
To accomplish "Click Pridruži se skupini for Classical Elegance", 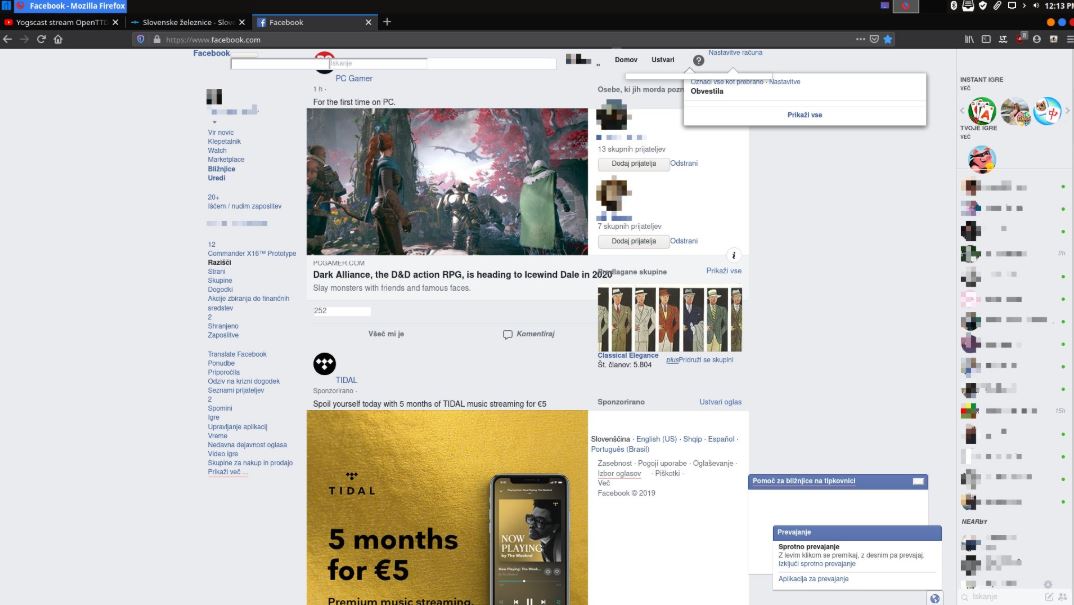I will coord(705,360).
